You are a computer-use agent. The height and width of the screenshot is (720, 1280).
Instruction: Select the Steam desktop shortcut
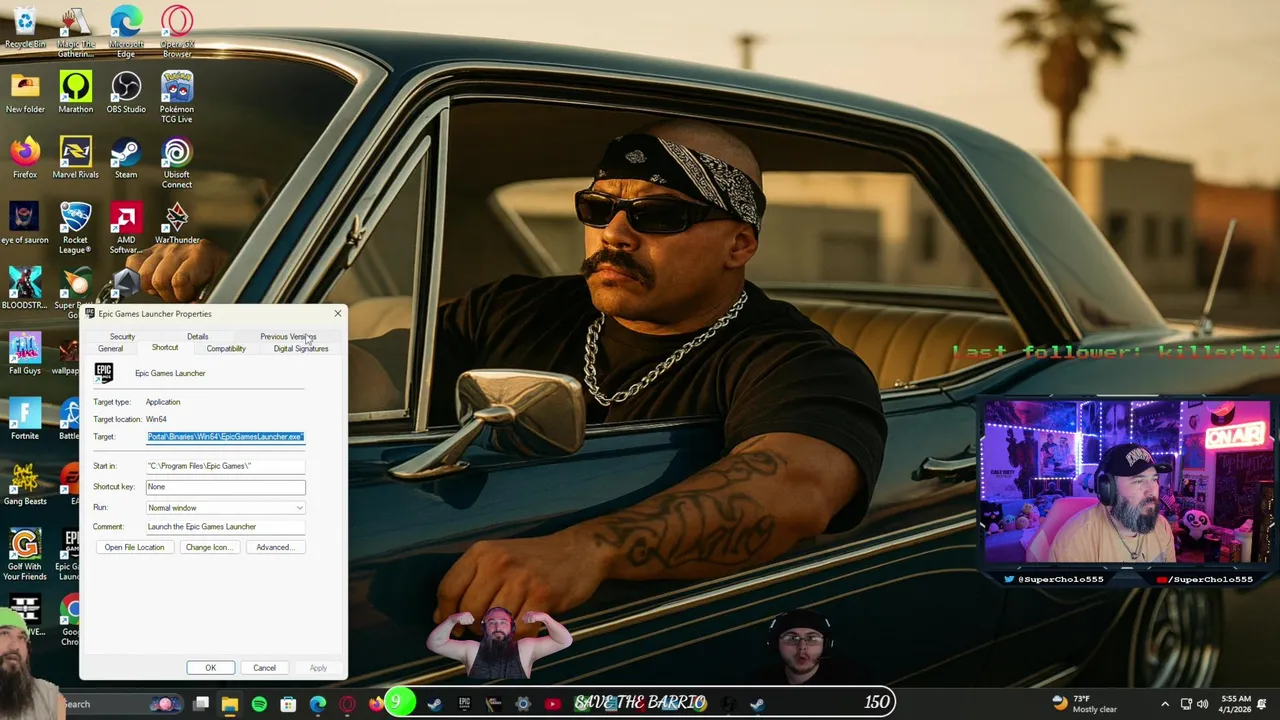click(x=126, y=158)
